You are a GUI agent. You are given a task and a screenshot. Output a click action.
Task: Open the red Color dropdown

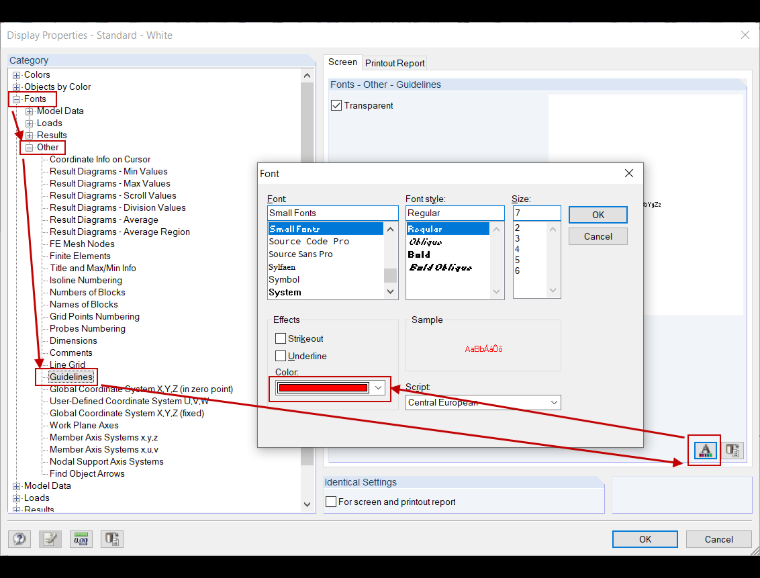point(378,388)
